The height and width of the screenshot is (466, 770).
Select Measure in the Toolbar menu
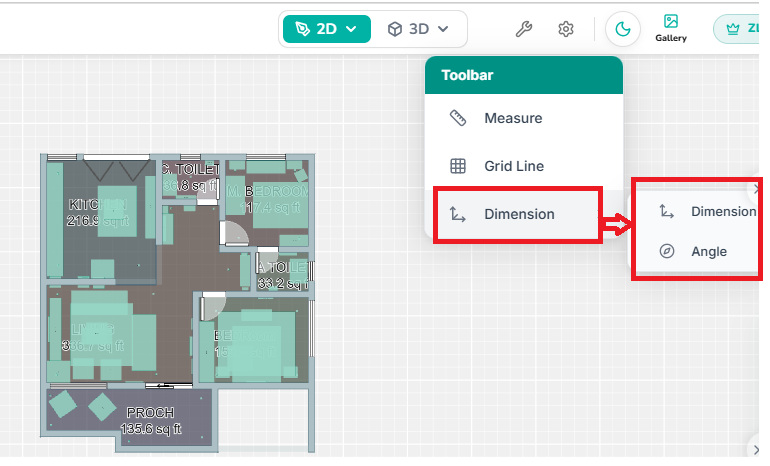524,118
